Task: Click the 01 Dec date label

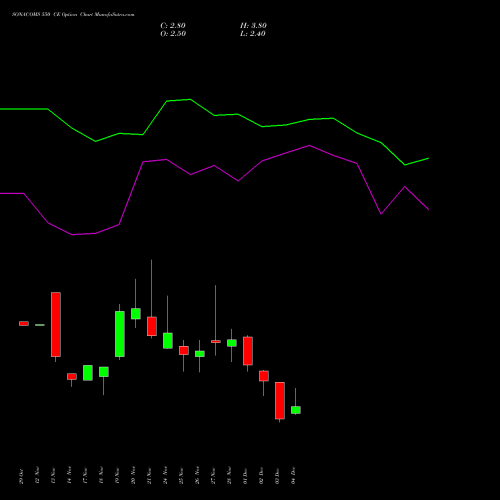Action: (245, 476)
